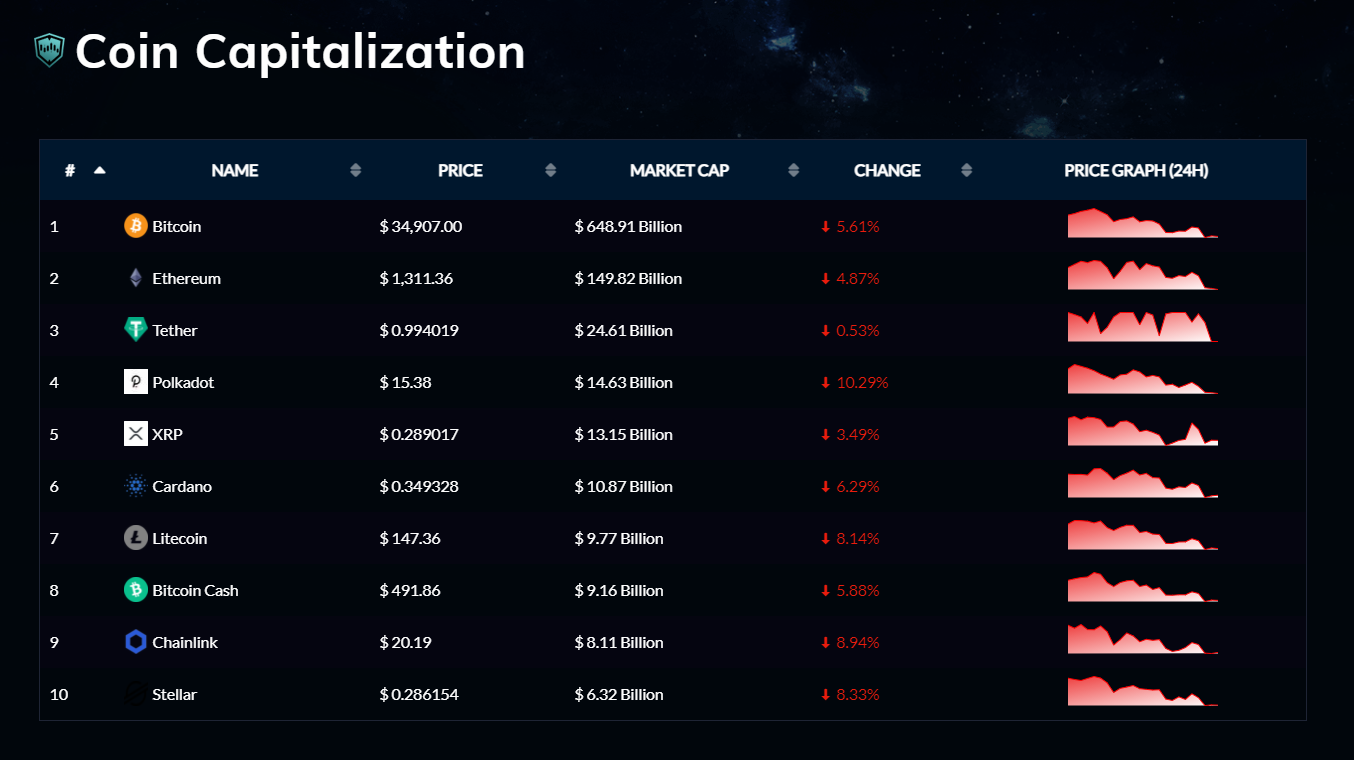
Task: Click sort arrows beside CHANGE header
Action: [x=966, y=170]
